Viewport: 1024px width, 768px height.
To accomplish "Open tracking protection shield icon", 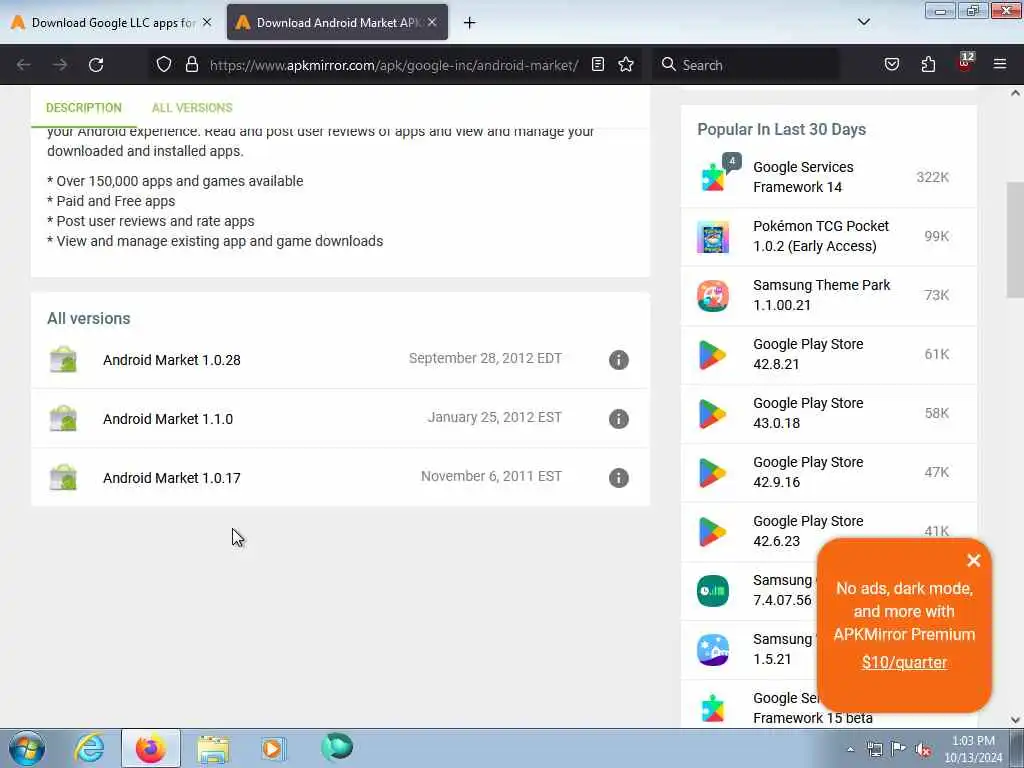I will (x=164, y=64).
